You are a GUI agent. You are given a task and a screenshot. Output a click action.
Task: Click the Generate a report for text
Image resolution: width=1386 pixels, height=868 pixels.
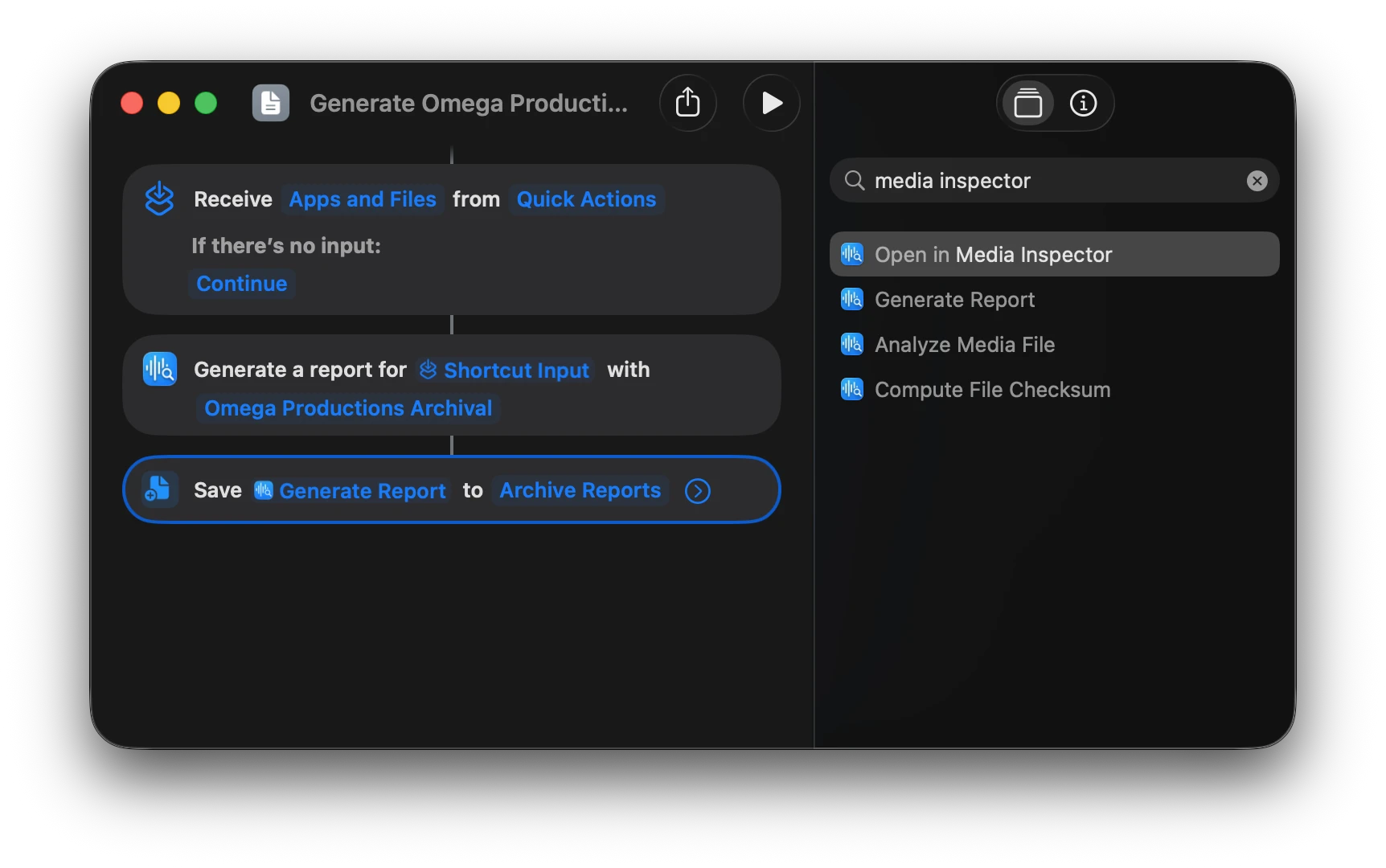pos(301,370)
